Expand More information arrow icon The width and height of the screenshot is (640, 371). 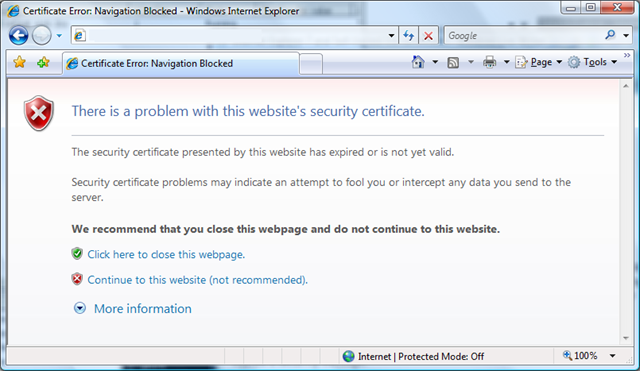coord(80,308)
